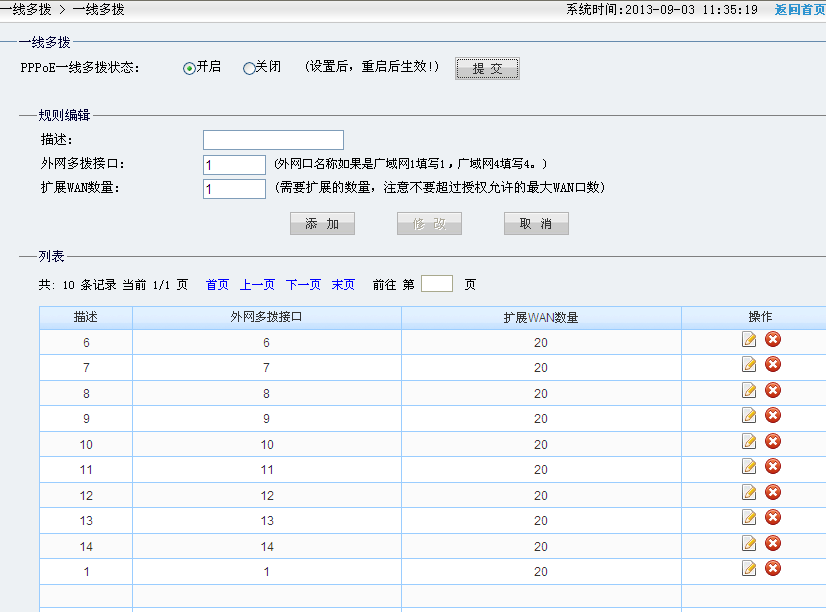Delete the rule with description 8

(773, 391)
